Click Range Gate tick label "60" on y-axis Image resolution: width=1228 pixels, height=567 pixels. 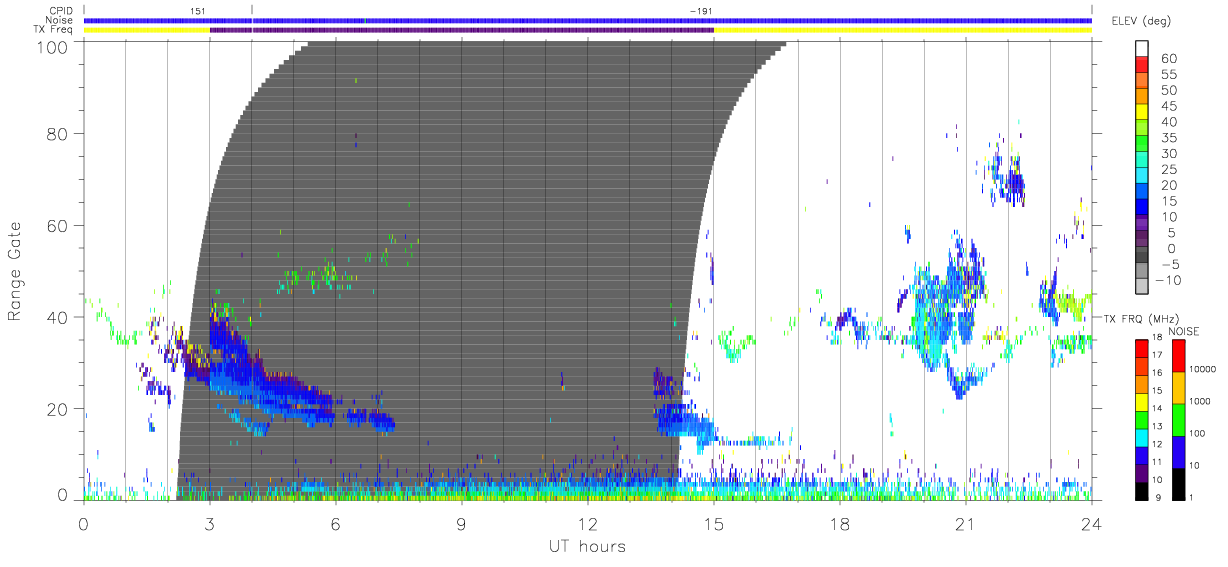[x=59, y=225]
